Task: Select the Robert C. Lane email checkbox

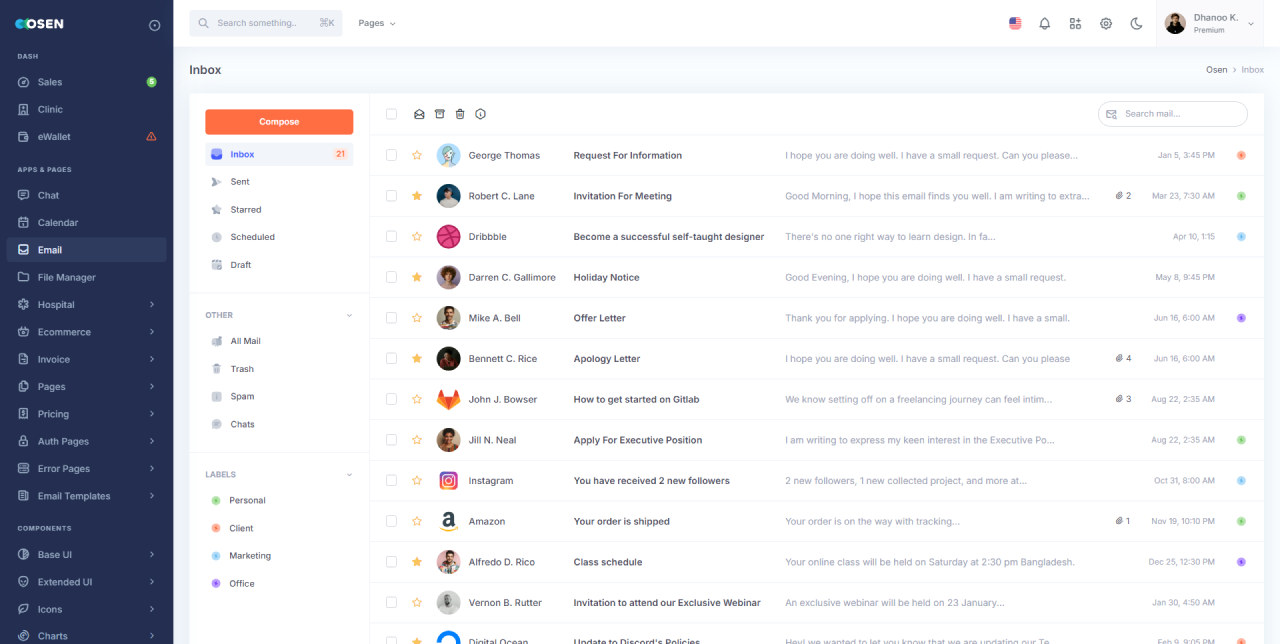Action: tap(391, 196)
